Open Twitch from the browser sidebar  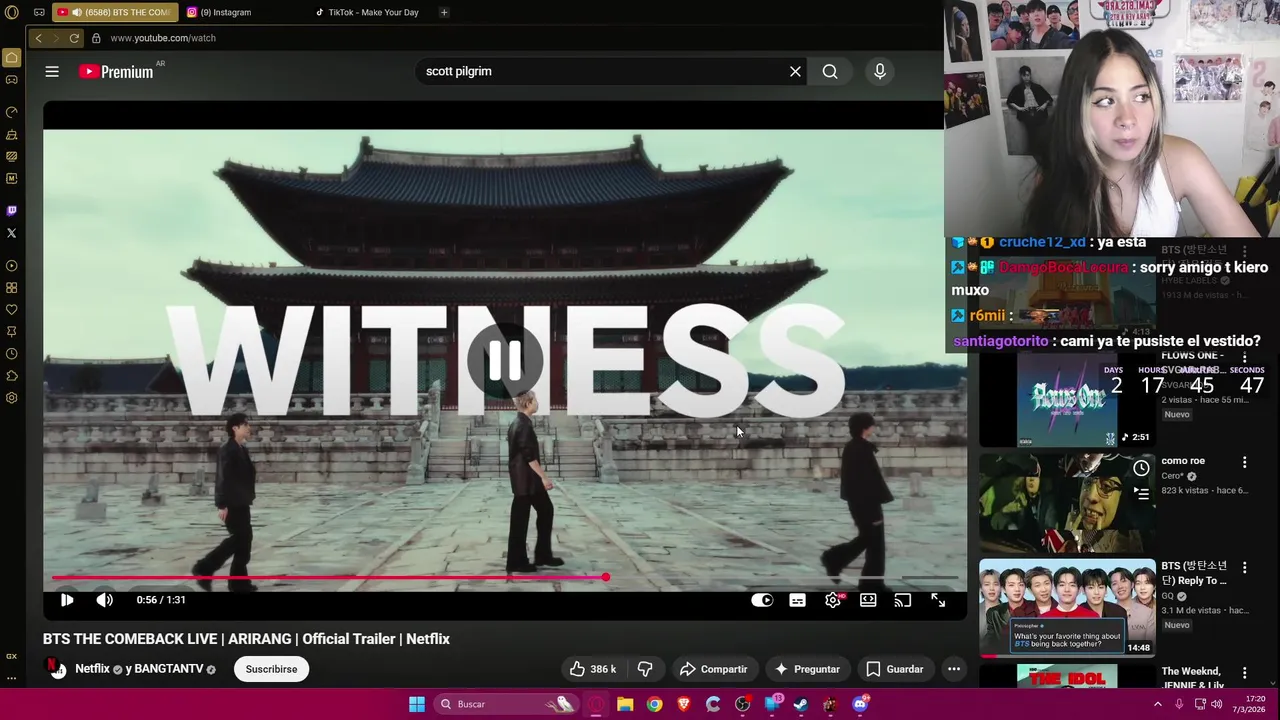[x=12, y=211]
